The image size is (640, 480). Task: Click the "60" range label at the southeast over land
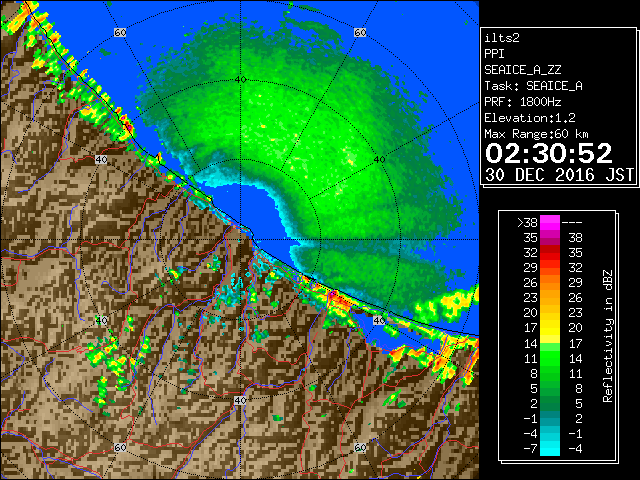pyautogui.click(x=360, y=447)
